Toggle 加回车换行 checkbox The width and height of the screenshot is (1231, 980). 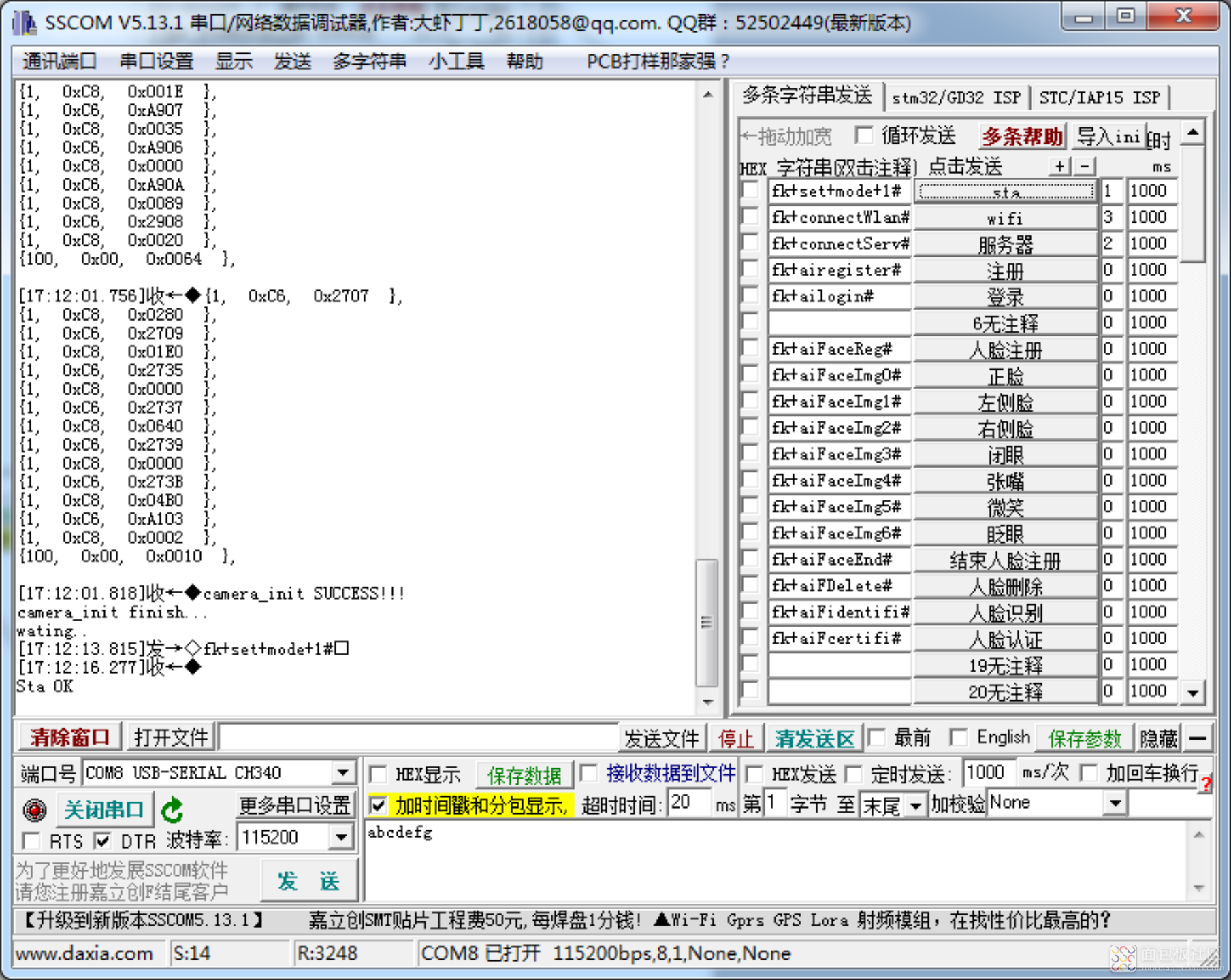coord(1089,773)
